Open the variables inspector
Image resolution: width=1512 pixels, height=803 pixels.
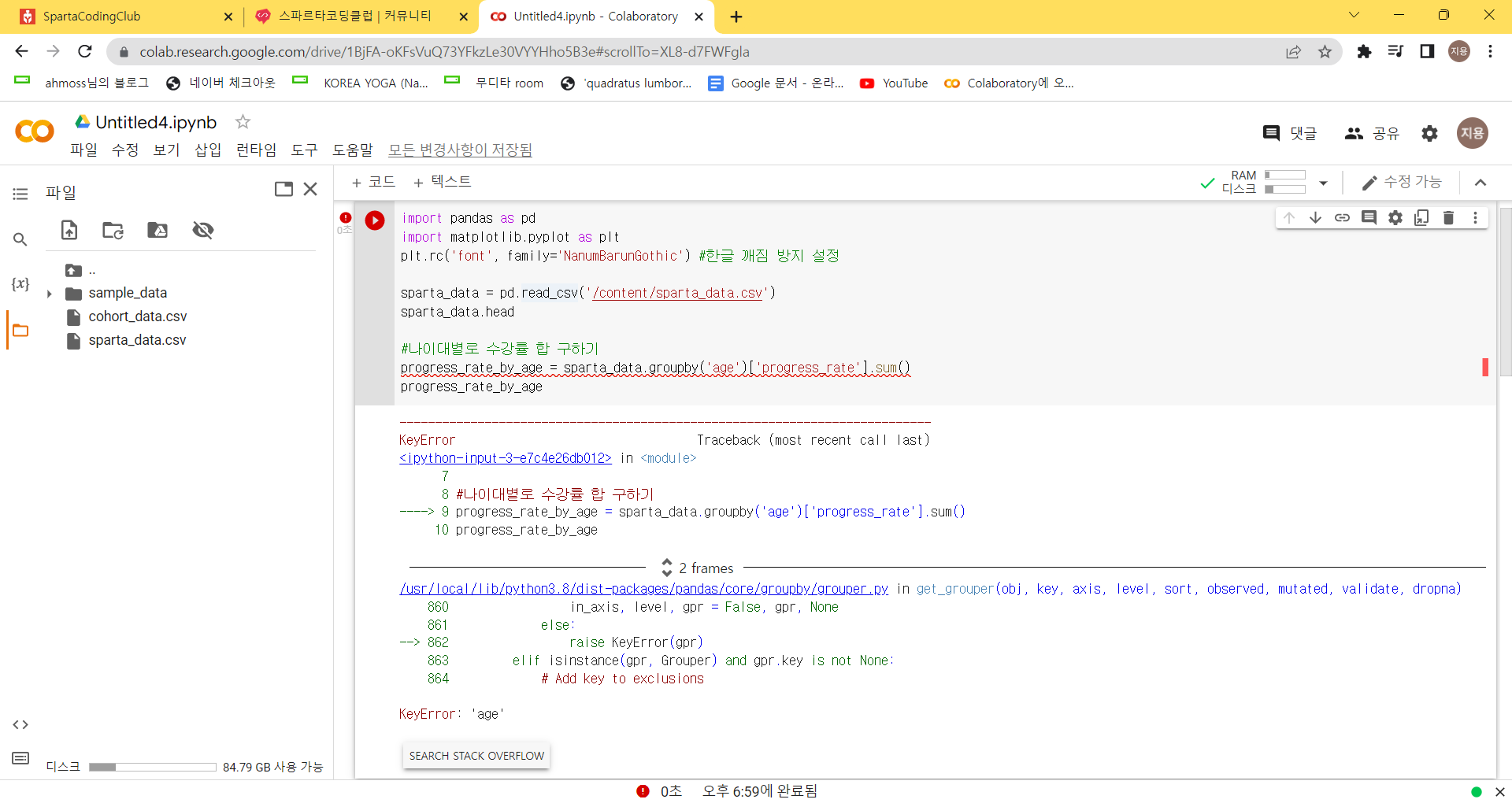(20, 284)
